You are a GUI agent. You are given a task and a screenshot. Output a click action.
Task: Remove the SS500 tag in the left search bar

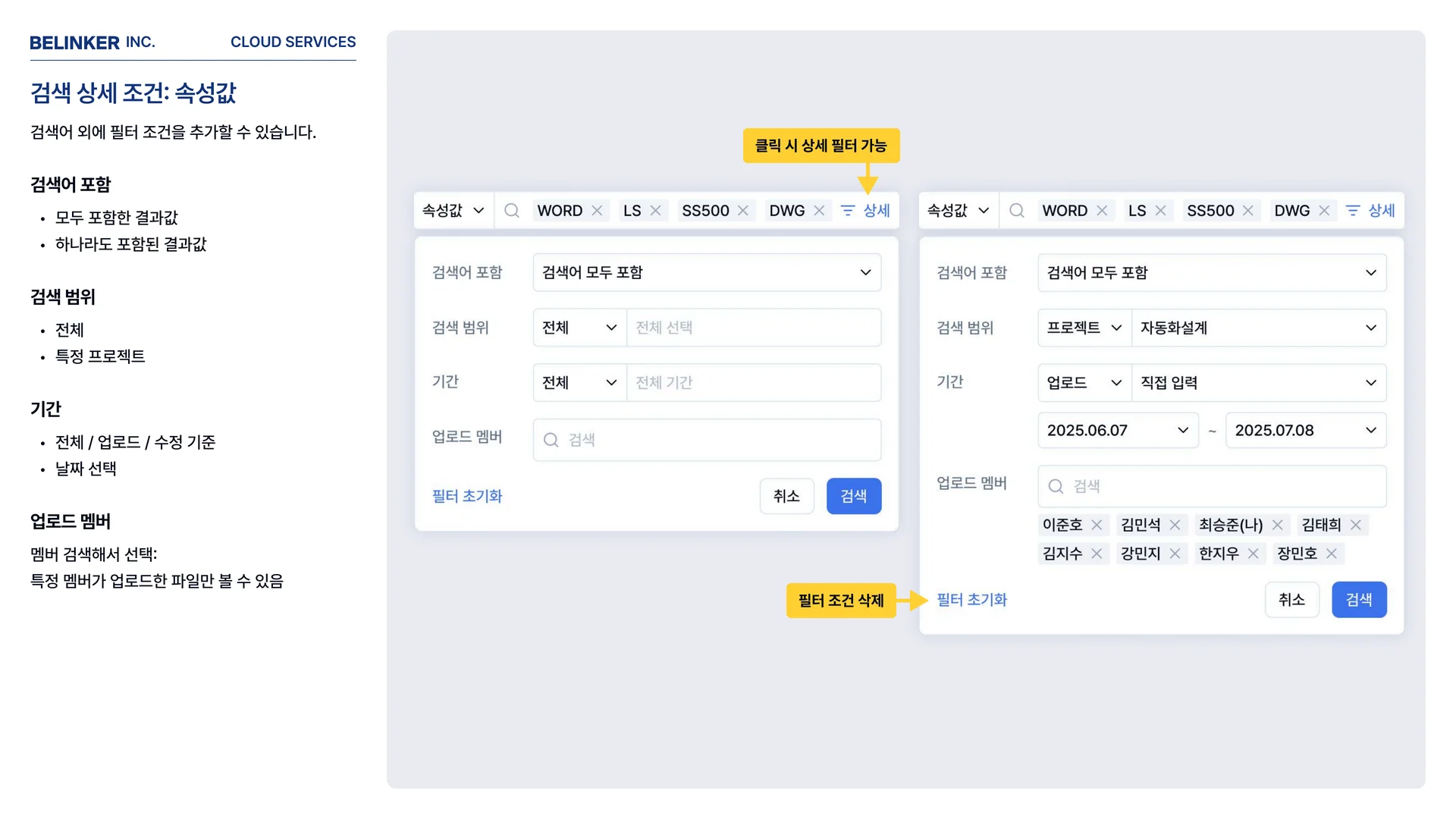click(743, 211)
